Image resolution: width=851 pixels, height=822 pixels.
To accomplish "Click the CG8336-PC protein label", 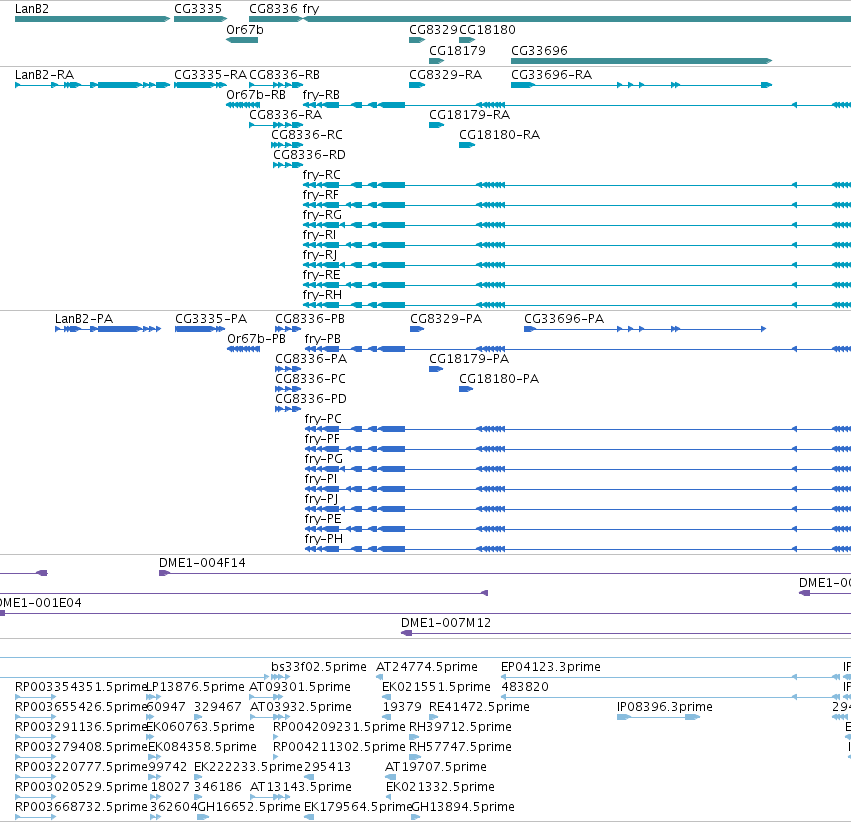I will pos(310,379).
